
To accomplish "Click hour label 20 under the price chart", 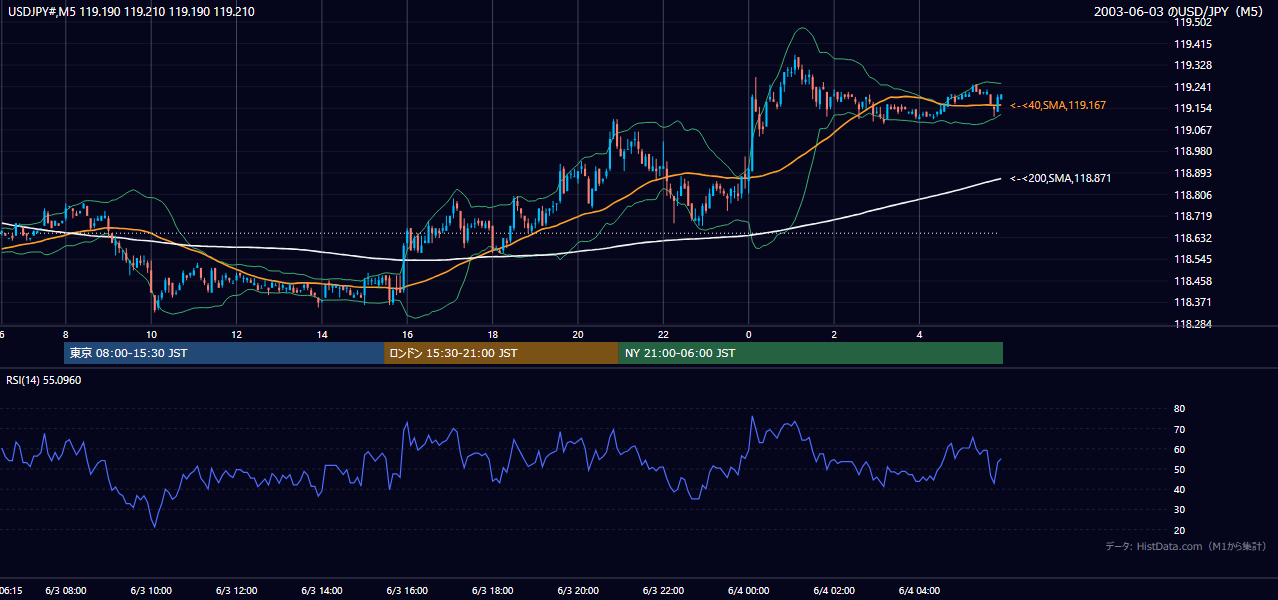I will 578,334.
